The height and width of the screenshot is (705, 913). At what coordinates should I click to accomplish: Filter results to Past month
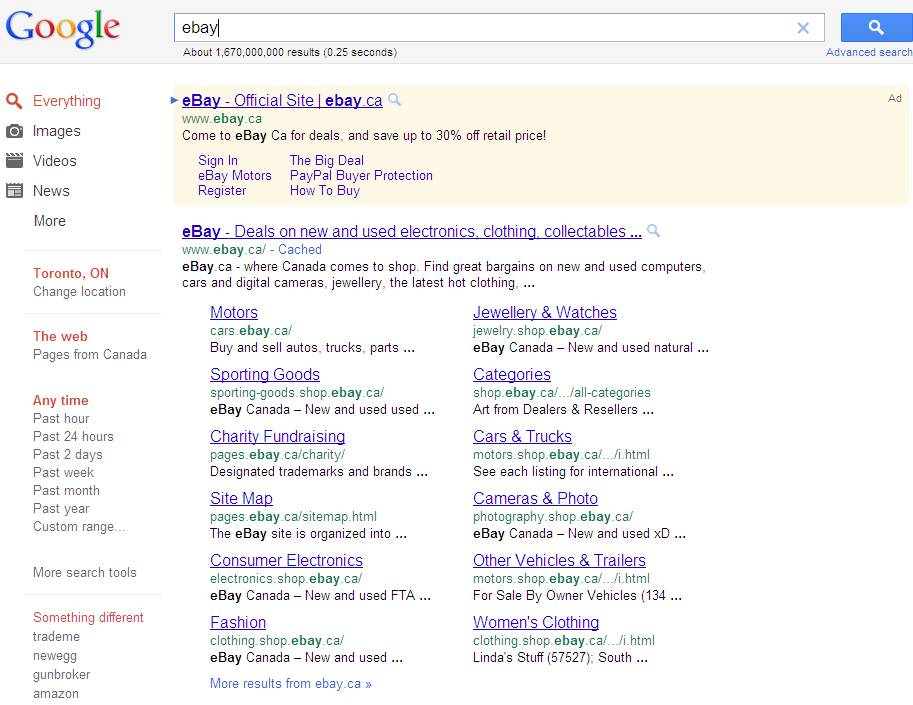tap(66, 490)
